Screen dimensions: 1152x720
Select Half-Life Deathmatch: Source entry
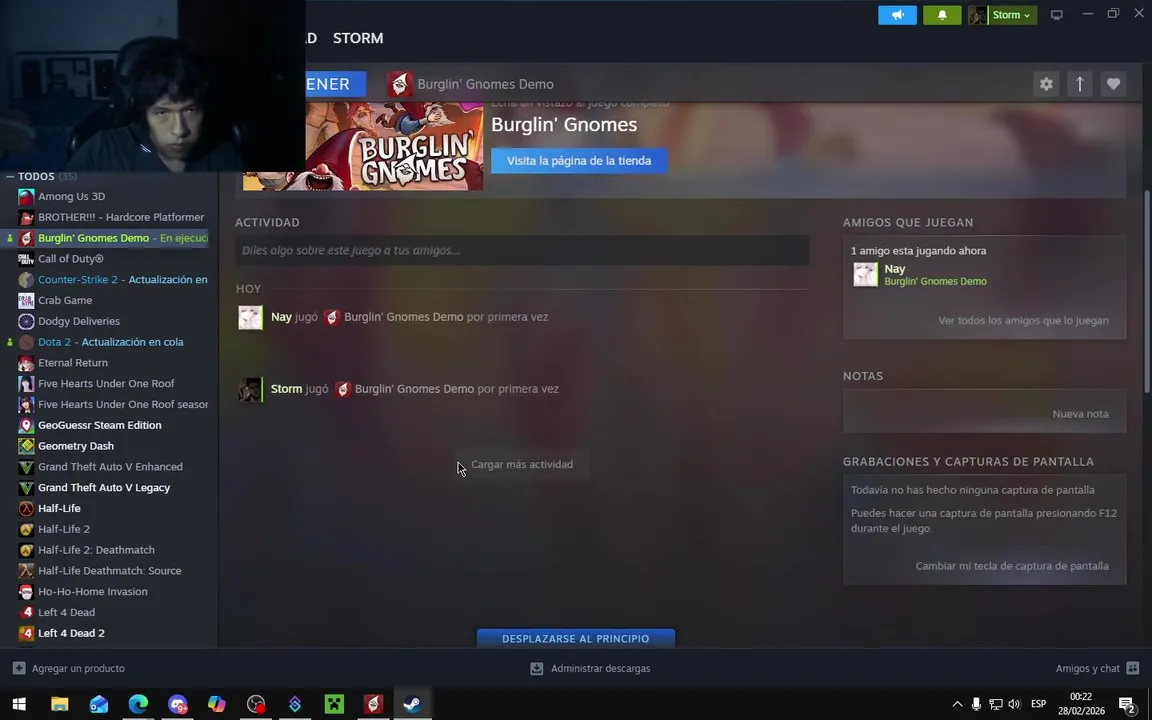click(109, 571)
